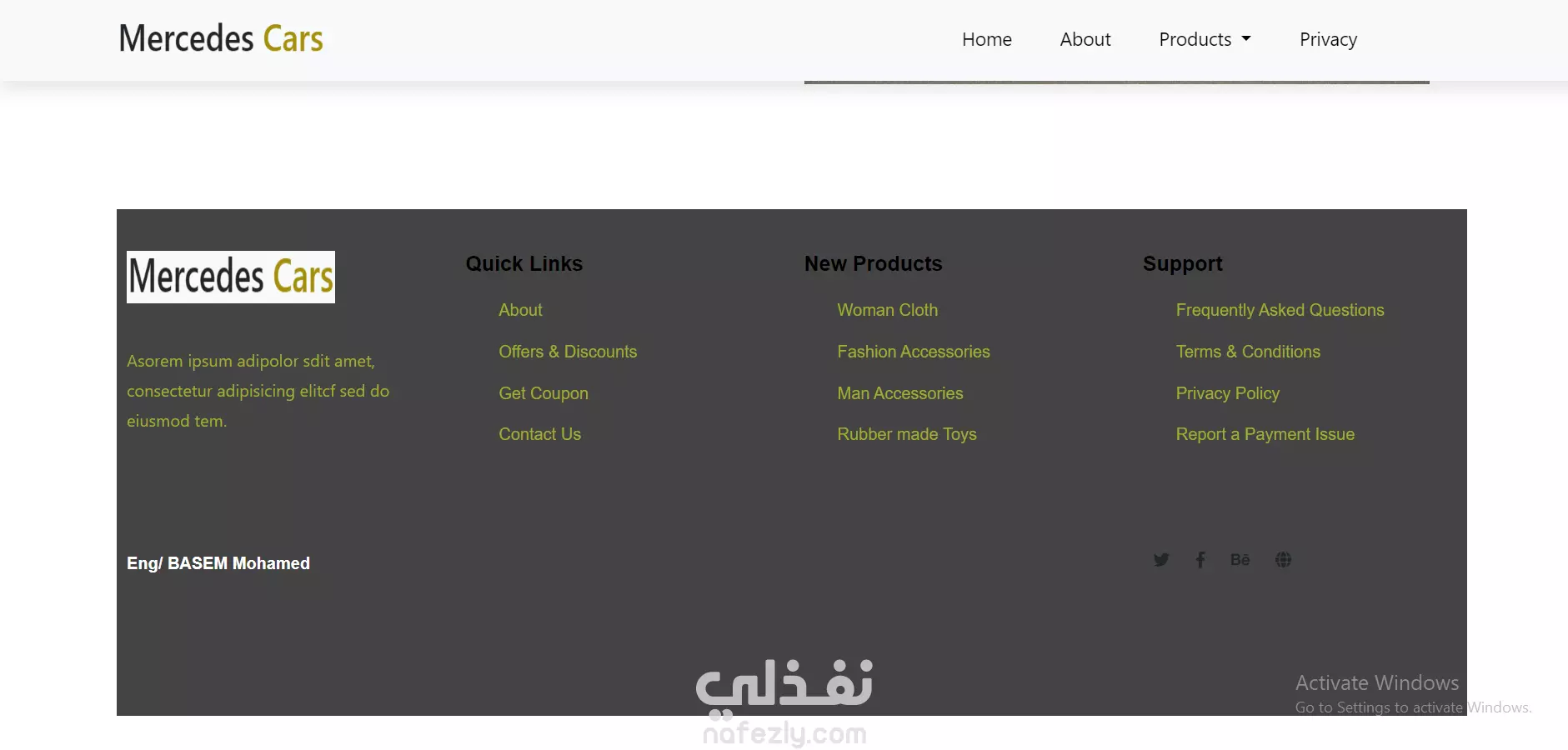This screenshot has width=1568, height=750.
Task: Follow the Get Coupon link
Action: 544,393
